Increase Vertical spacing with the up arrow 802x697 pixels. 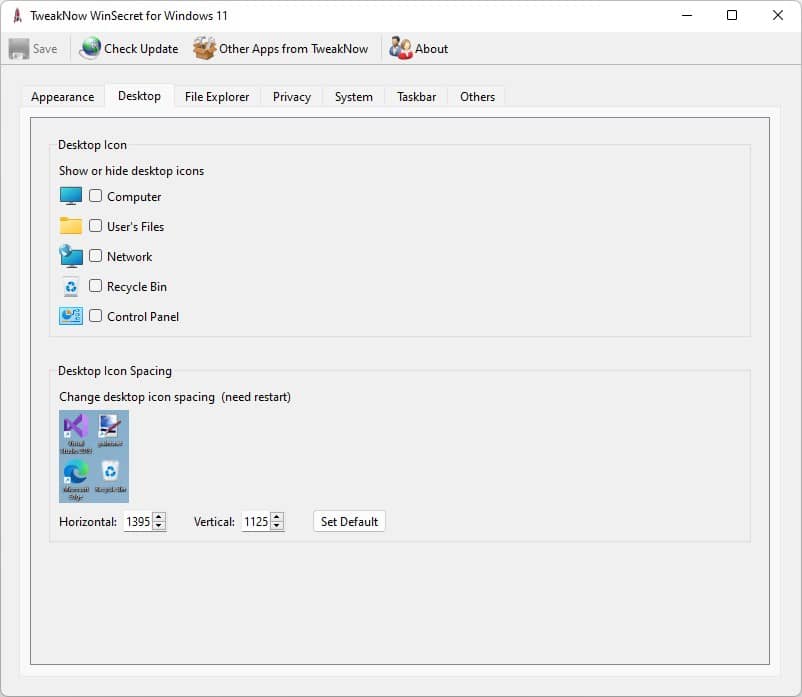click(277, 517)
